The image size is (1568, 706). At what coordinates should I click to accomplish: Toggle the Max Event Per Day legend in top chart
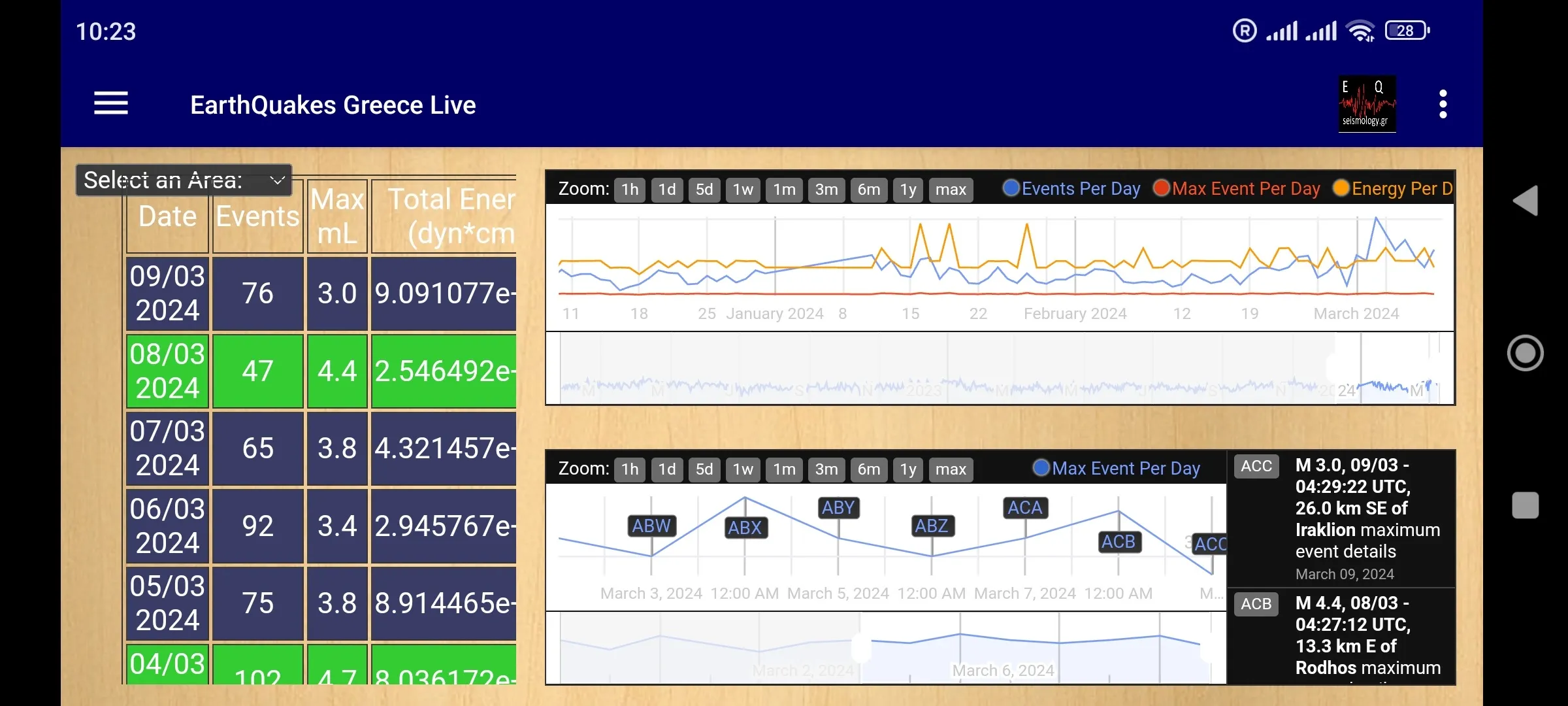pyautogui.click(x=1237, y=189)
